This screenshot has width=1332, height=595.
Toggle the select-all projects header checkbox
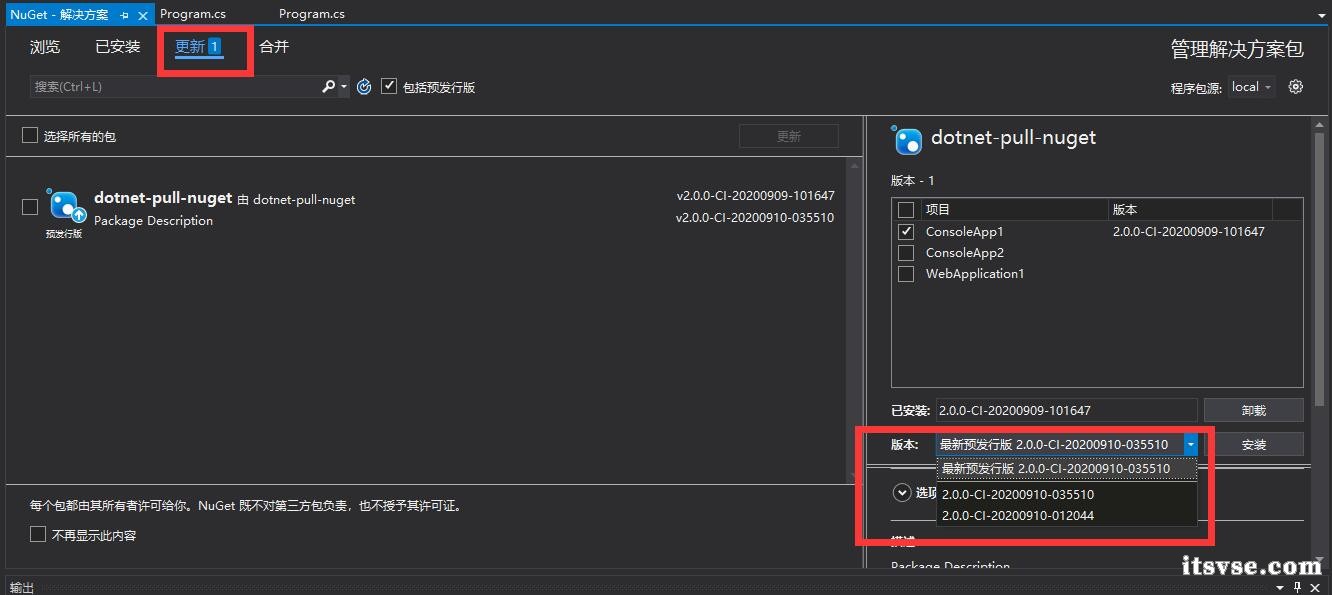click(906, 210)
